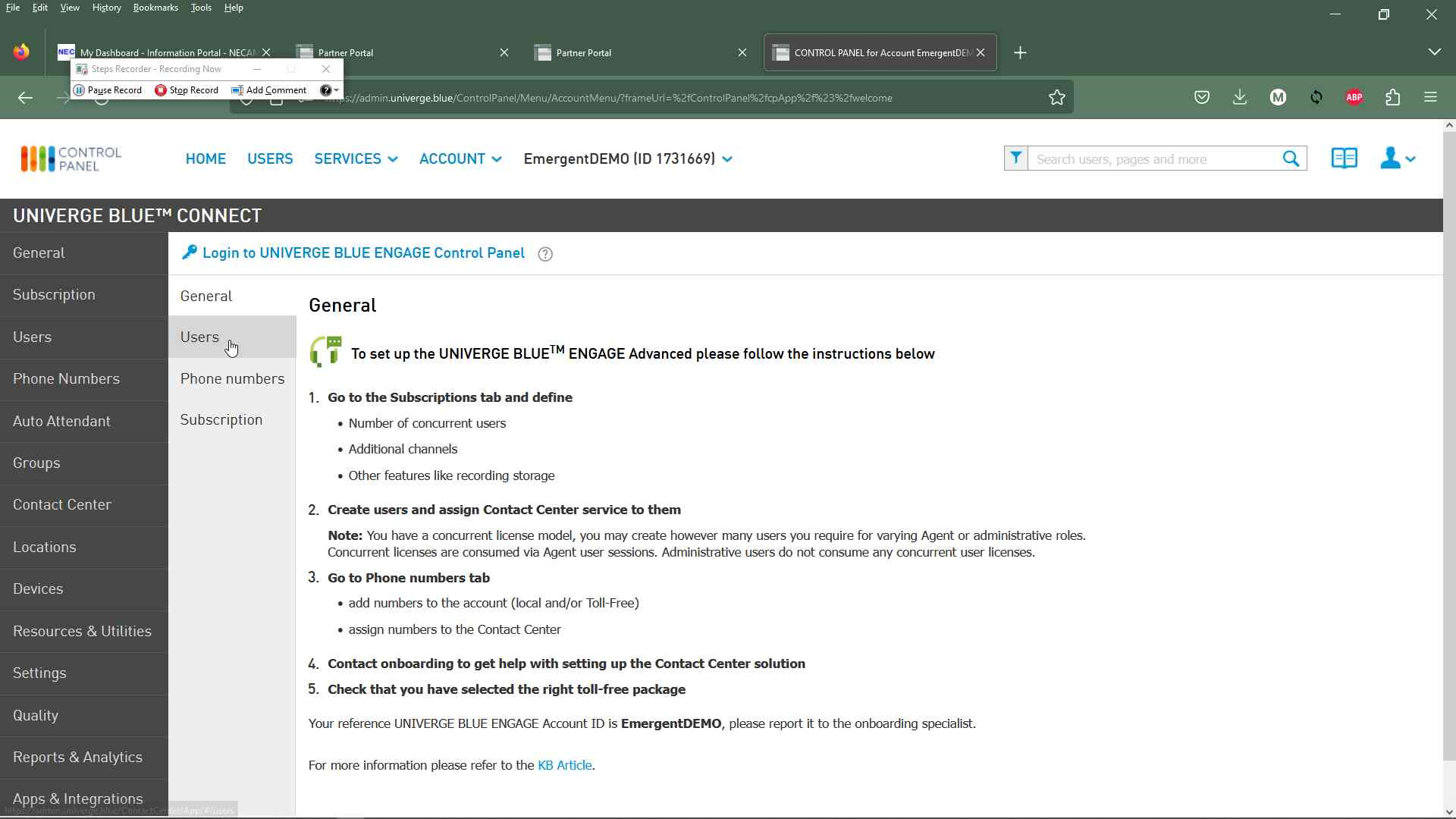Click the Phone Numbers sidebar item

coord(66,378)
